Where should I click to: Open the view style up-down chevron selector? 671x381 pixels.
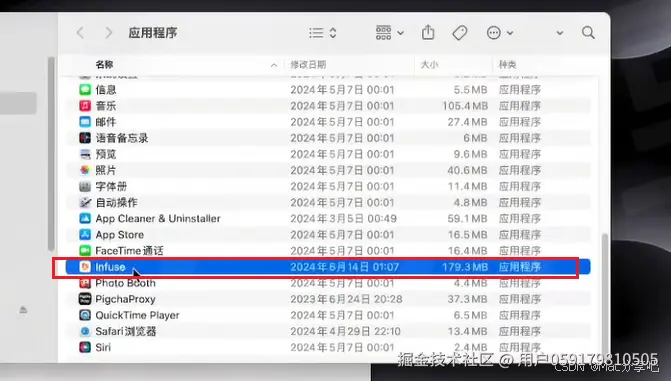[333, 33]
